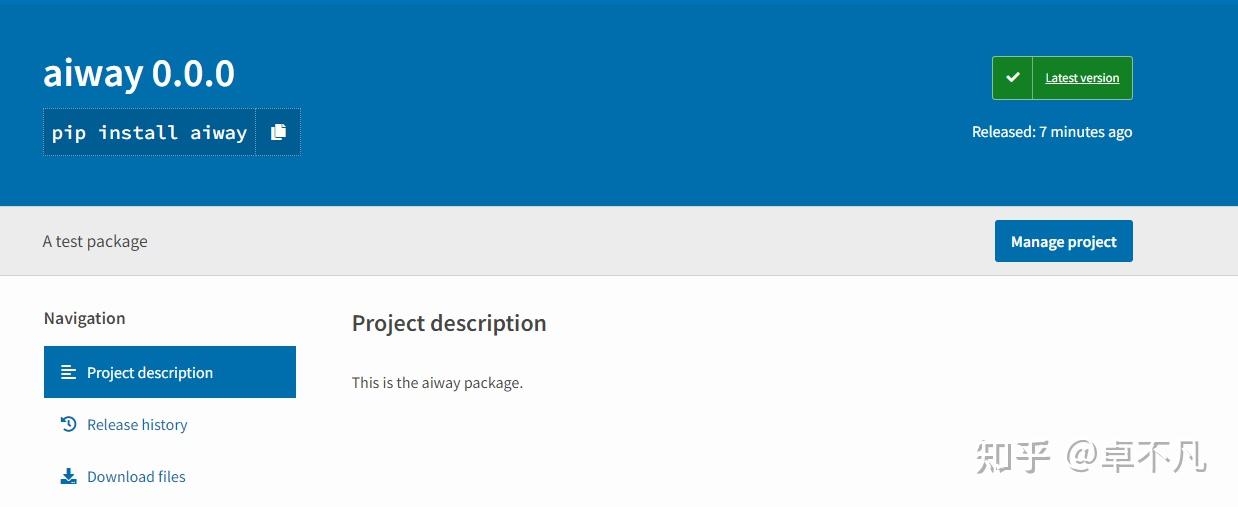Click the green Latest version badge border
This screenshot has height=507, width=1238.
1062,57
